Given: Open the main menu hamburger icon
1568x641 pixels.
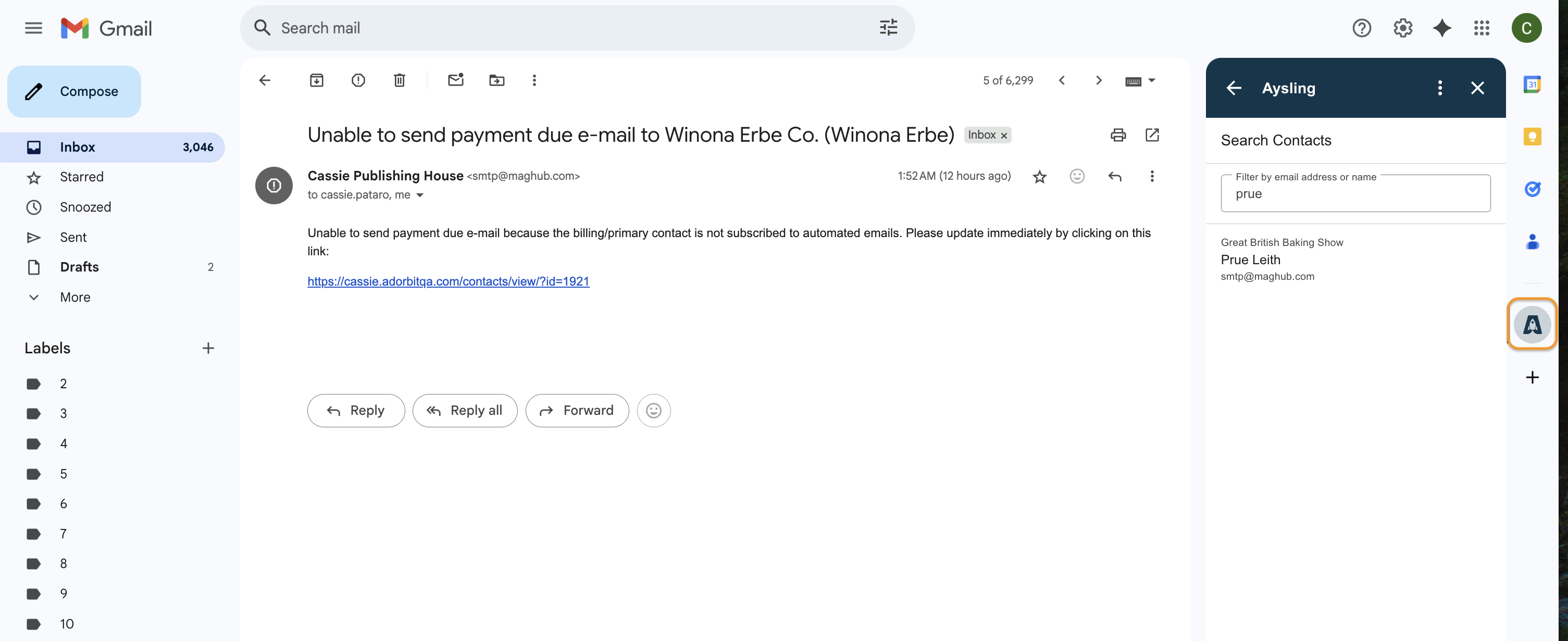Looking at the screenshot, I should (33, 28).
